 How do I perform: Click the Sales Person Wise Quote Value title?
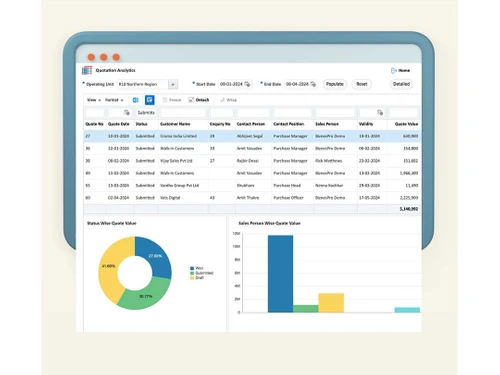point(269,223)
